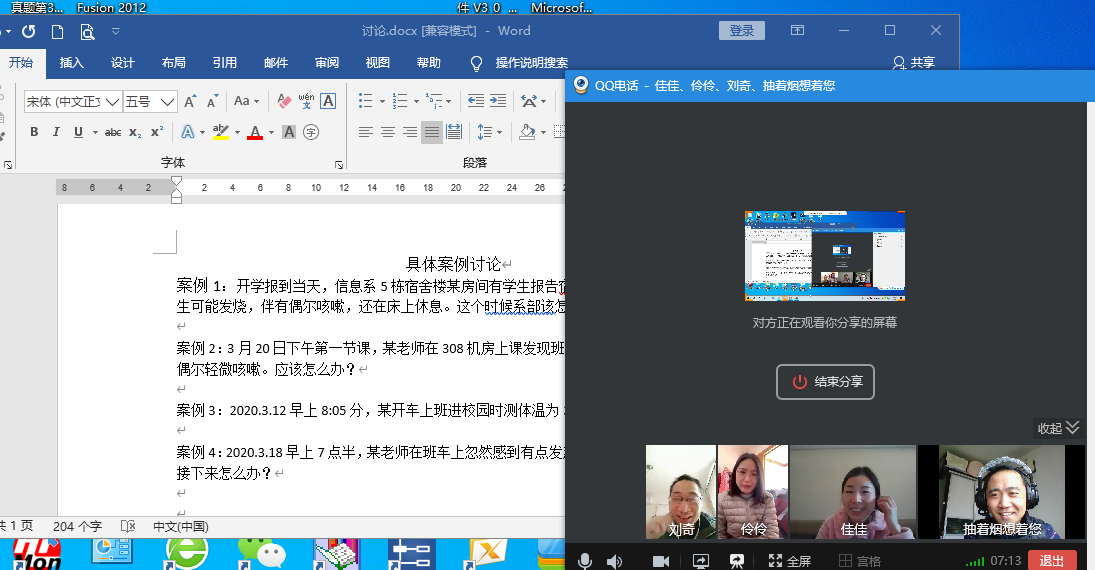Image resolution: width=1095 pixels, height=570 pixels.
Task: Open the font name dropdown
Action: pyautogui.click(x=112, y=101)
